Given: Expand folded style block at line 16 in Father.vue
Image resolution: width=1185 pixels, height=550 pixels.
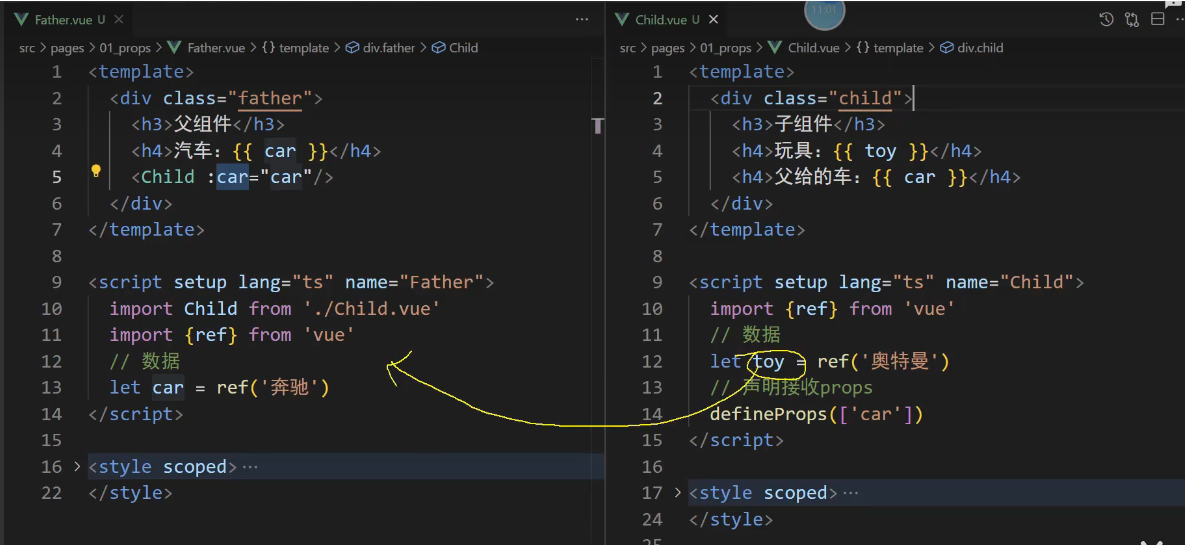Looking at the screenshot, I should [77, 467].
